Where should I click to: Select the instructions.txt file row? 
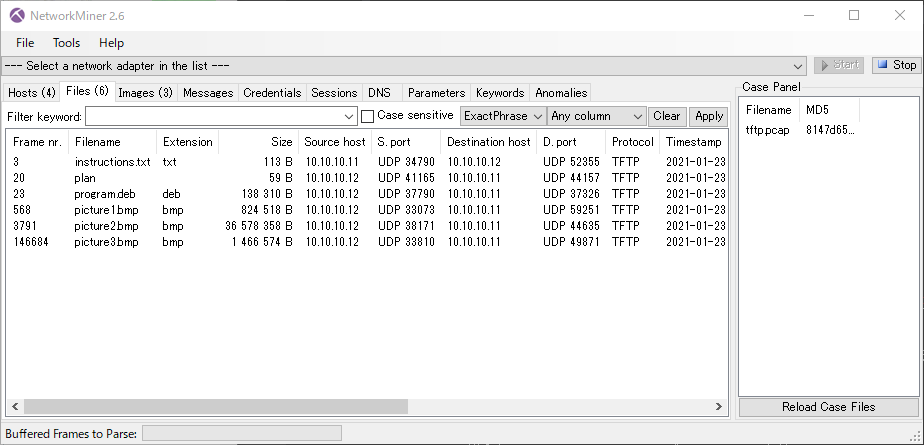[368, 162]
